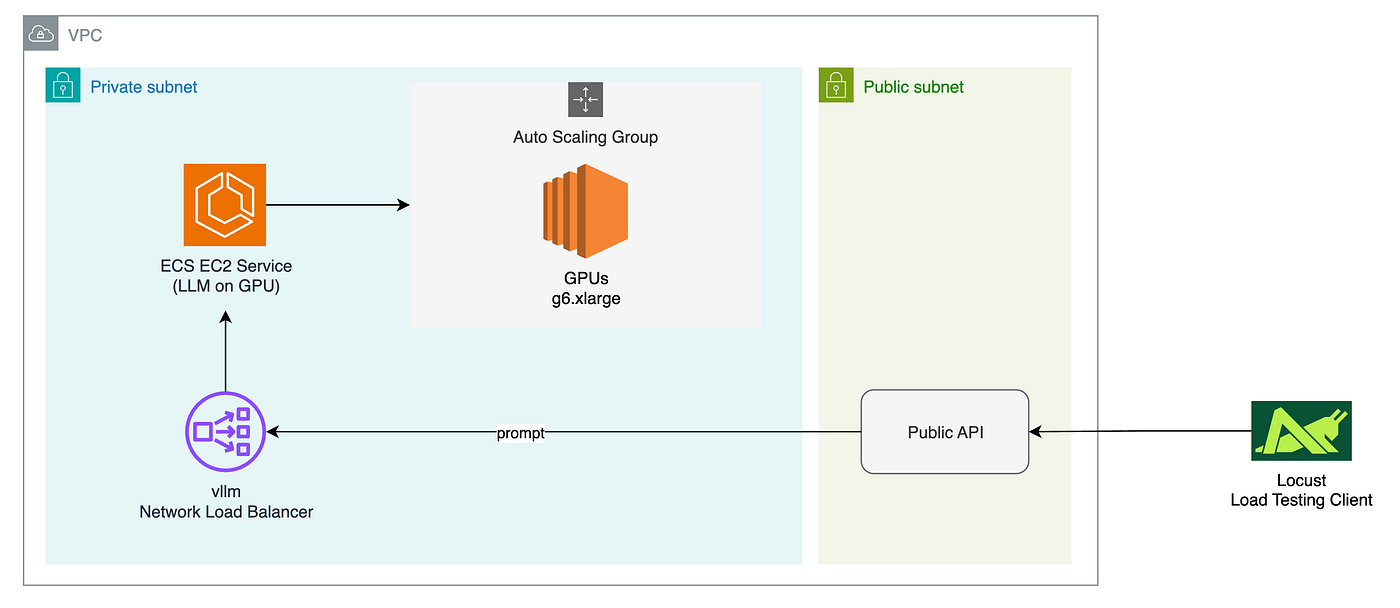Viewport: 1400px width, 608px height.
Task: Click the 'prompt' arrow label
Action: (520, 433)
